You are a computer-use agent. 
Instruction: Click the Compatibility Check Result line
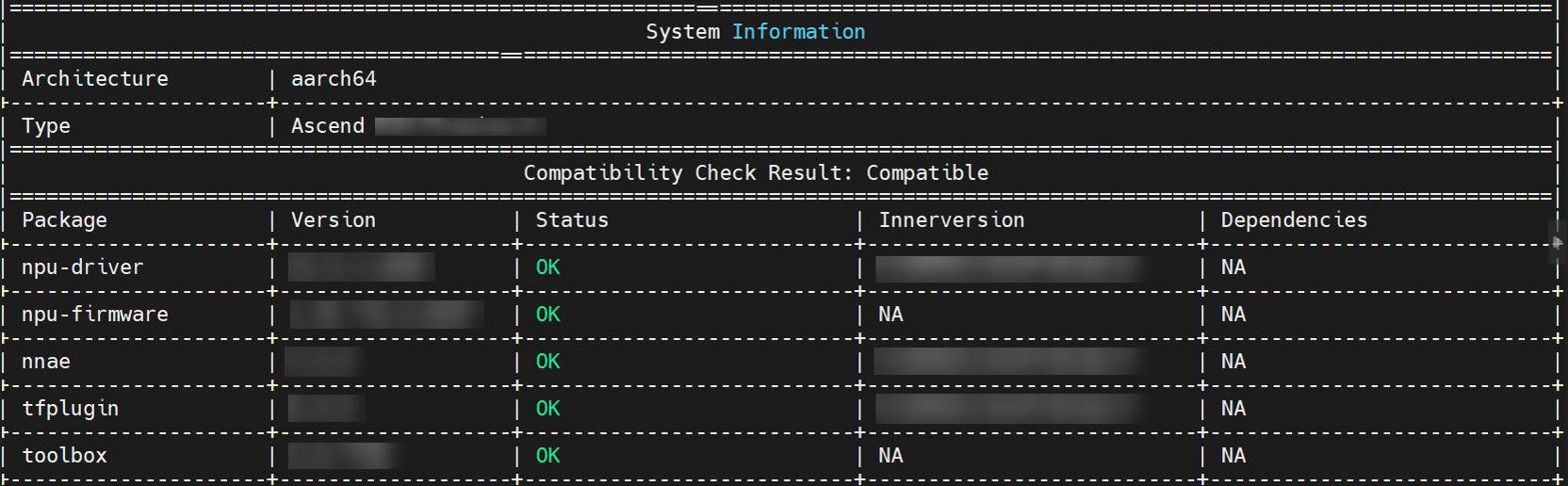(x=756, y=173)
